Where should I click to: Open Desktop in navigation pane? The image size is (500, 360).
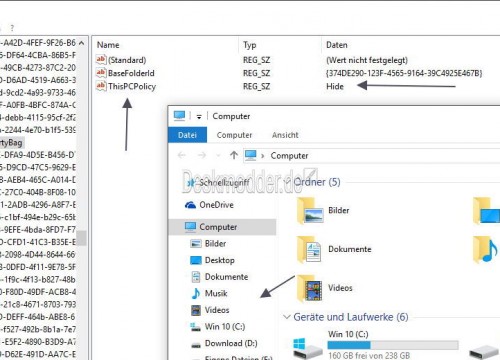(220, 260)
